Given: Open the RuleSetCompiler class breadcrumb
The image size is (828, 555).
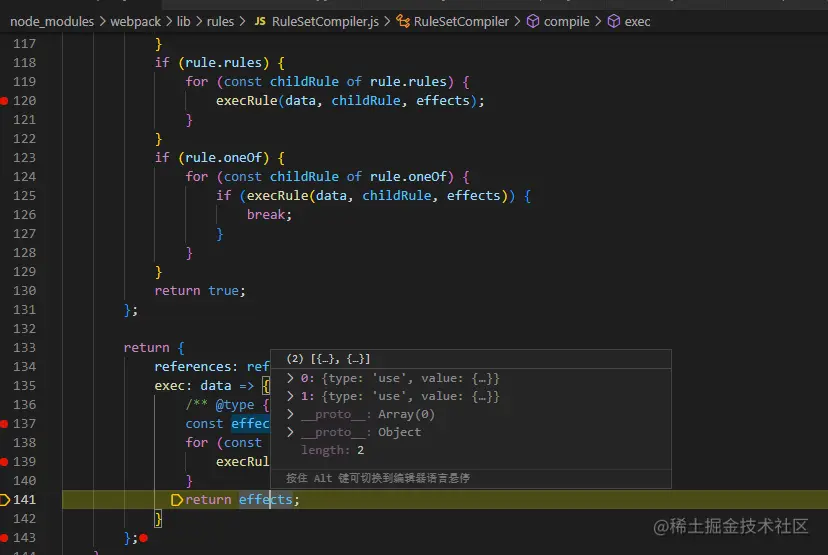Looking at the screenshot, I should [461, 22].
